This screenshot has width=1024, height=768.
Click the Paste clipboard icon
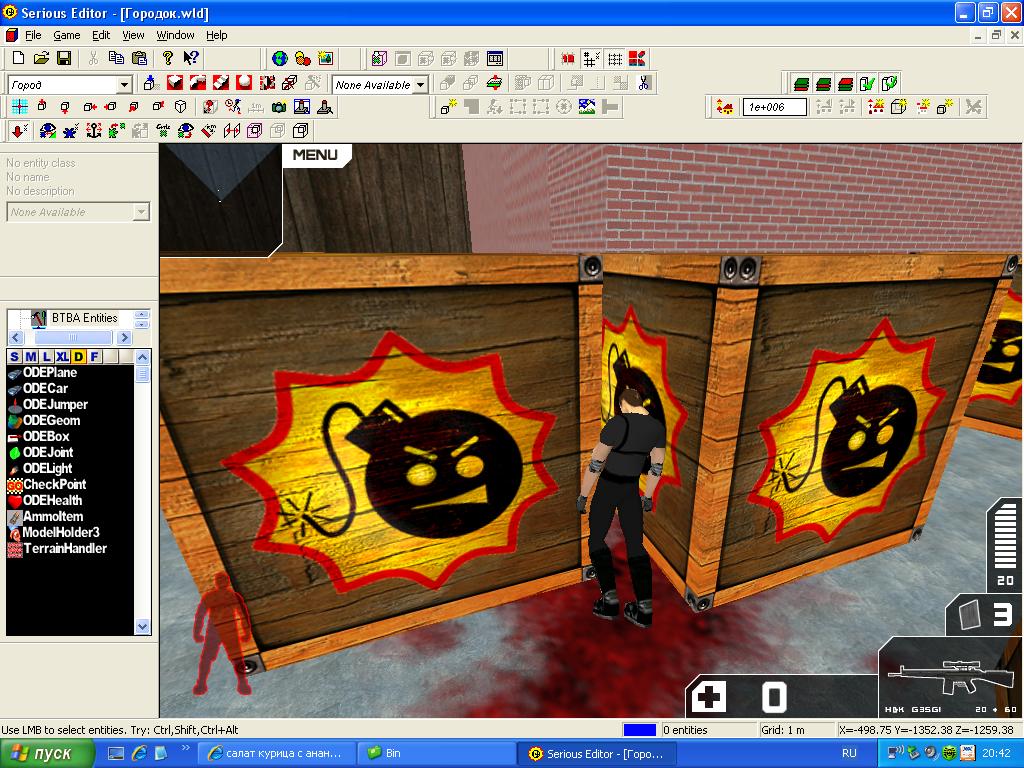coord(139,58)
